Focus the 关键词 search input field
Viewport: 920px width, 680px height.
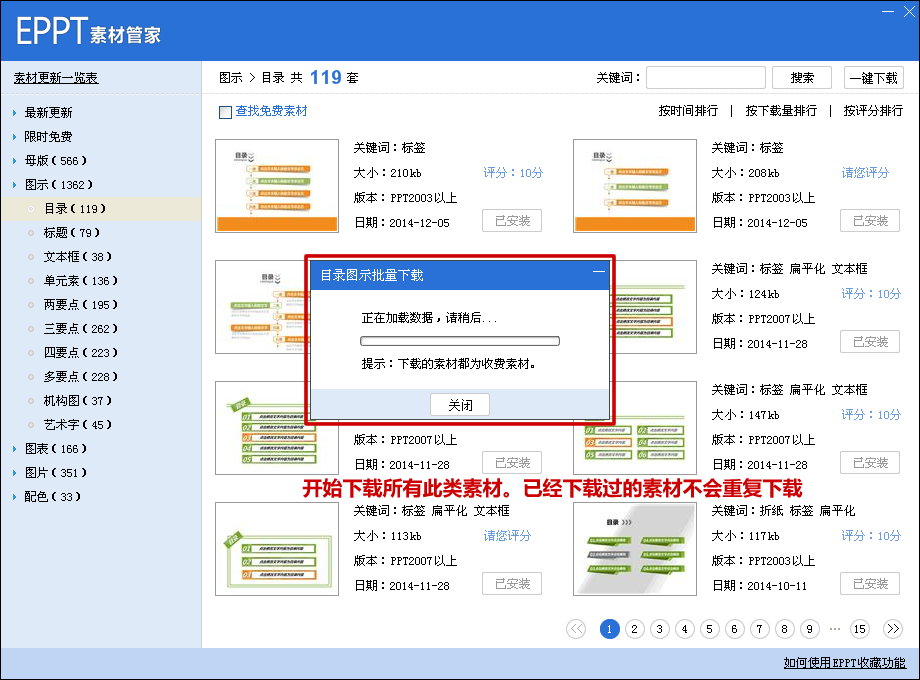(706, 78)
